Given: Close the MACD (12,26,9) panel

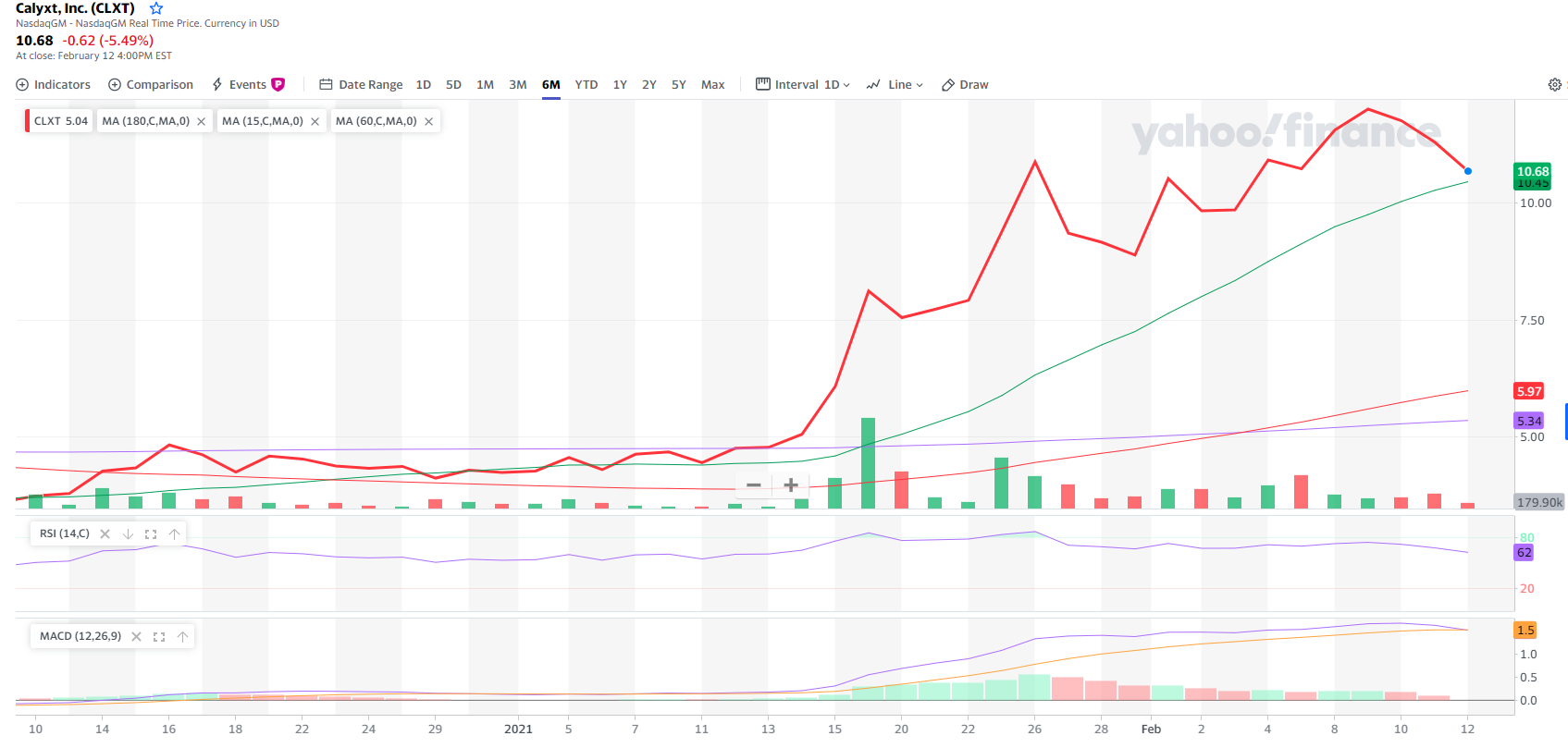Looking at the screenshot, I should pyautogui.click(x=136, y=636).
